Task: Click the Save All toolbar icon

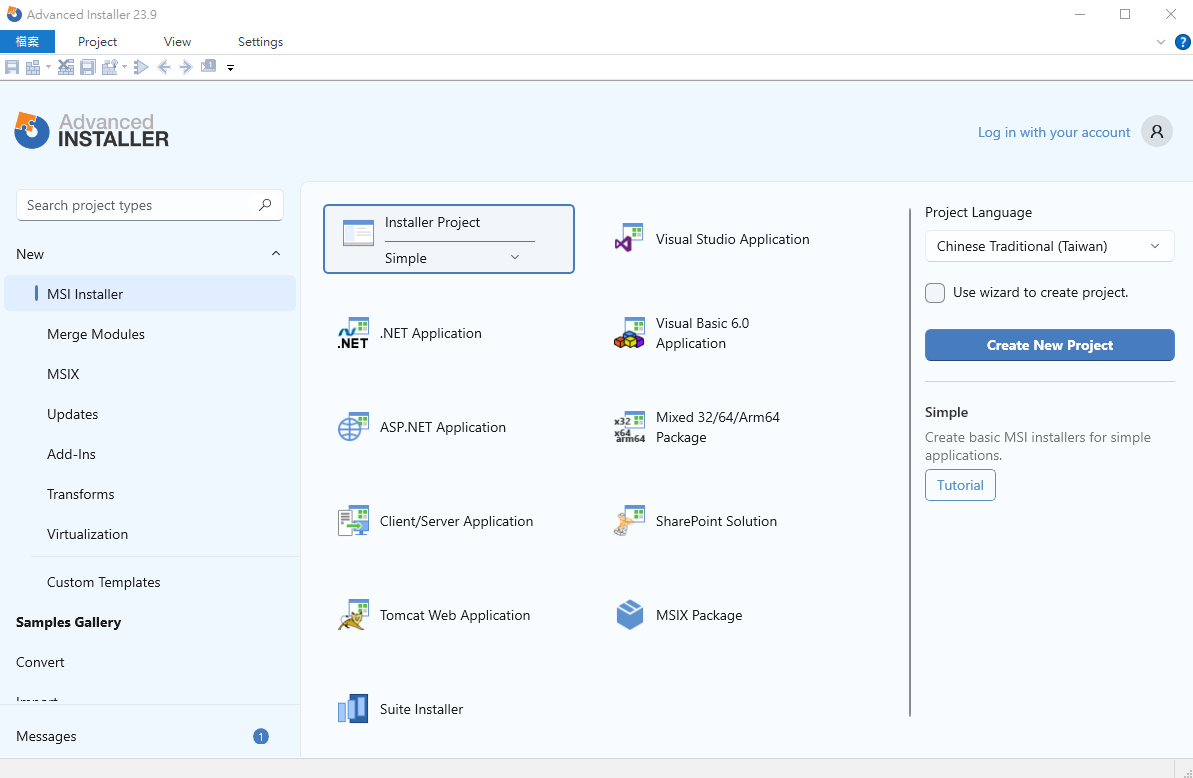Action: (x=87, y=67)
